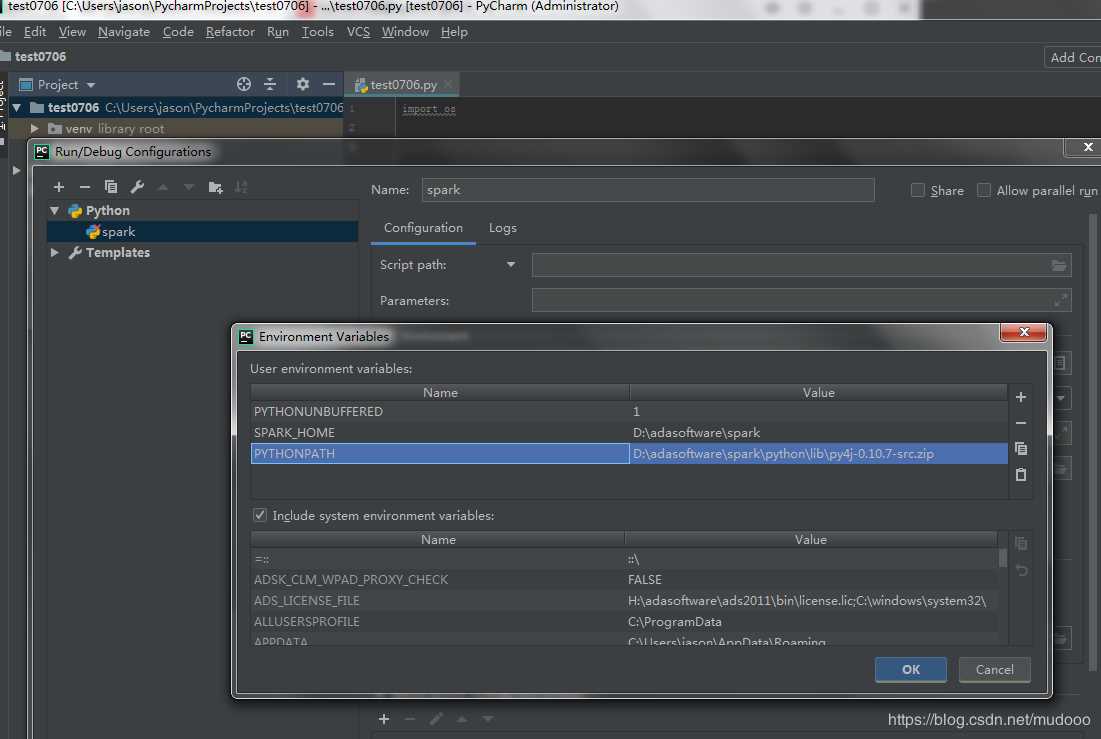
Task: Expand the venv library root folder
Action: [34, 129]
